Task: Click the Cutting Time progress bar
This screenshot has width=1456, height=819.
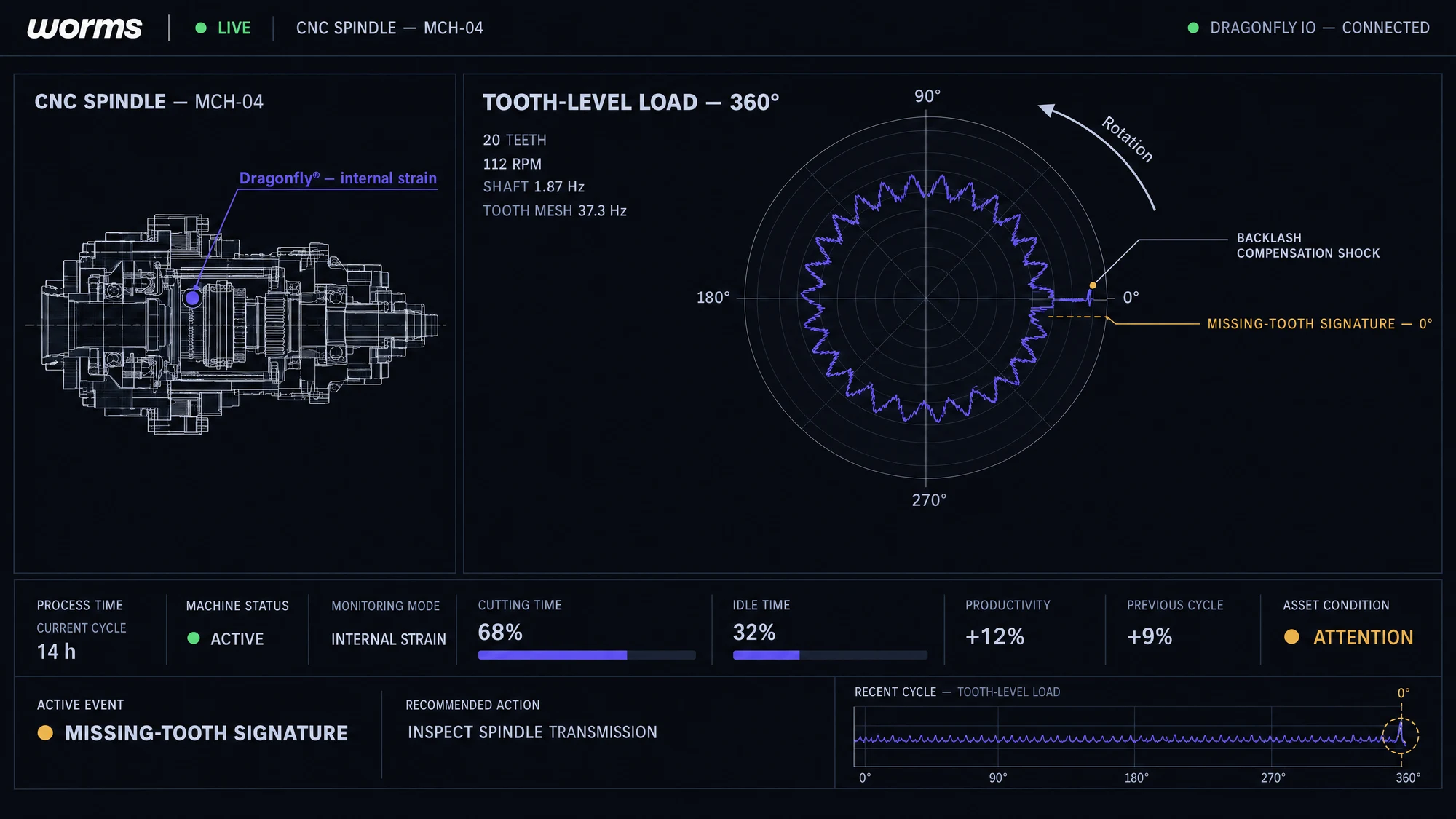Action: pyautogui.click(x=587, y=655)
